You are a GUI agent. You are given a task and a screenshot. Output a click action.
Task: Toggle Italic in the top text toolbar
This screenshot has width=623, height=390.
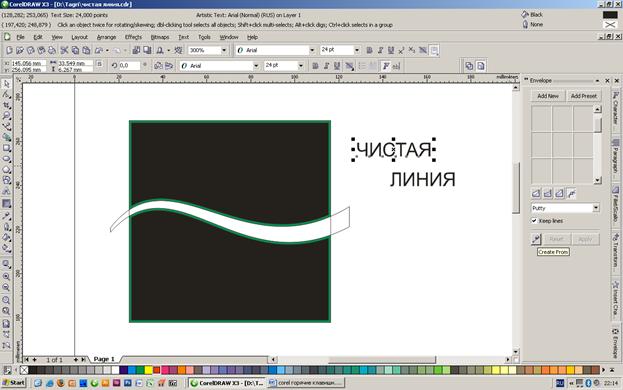(380, 50)
